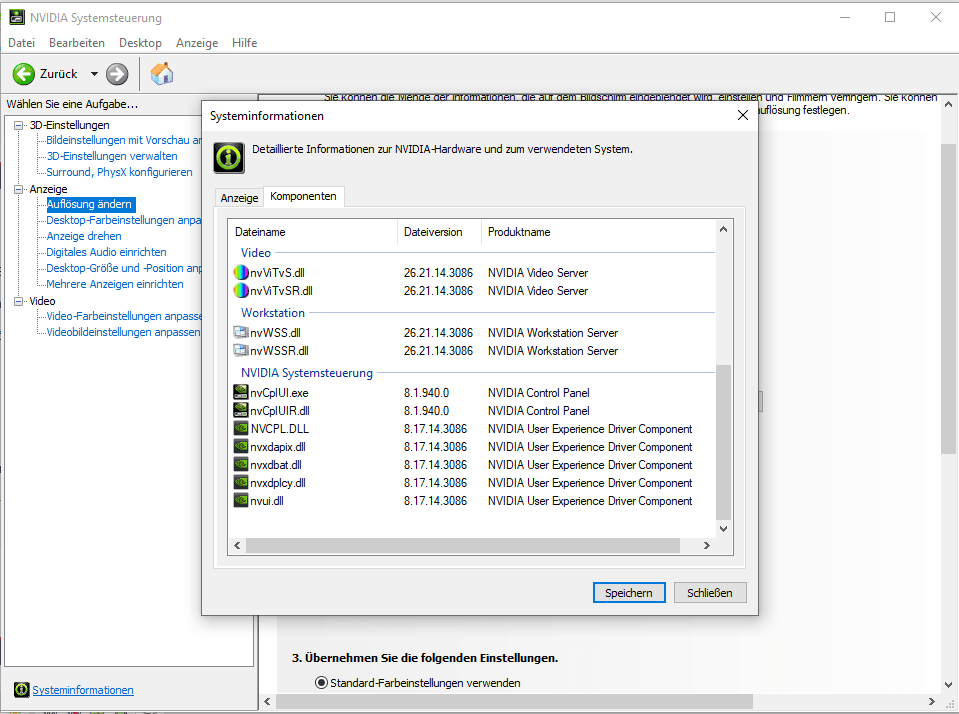Open the Anzeige menu in menu bar

[197, 43]
